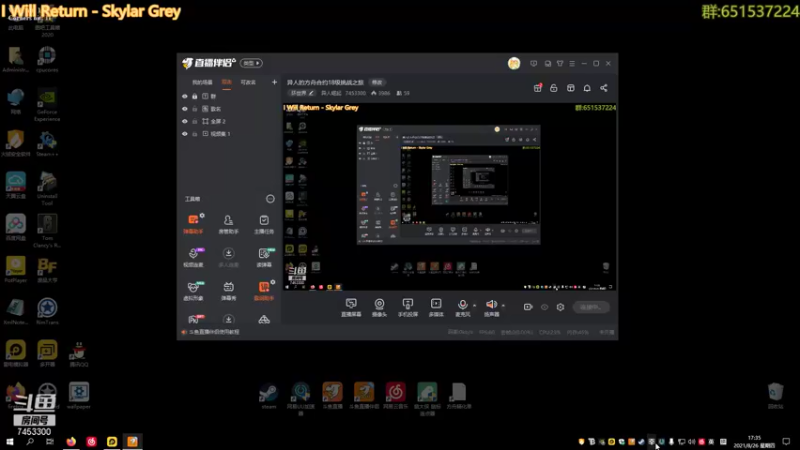The height and width of the screenshot is (450, 800).
Task: Open the Recycle Bin on desktop
Action: pos(775,396)
